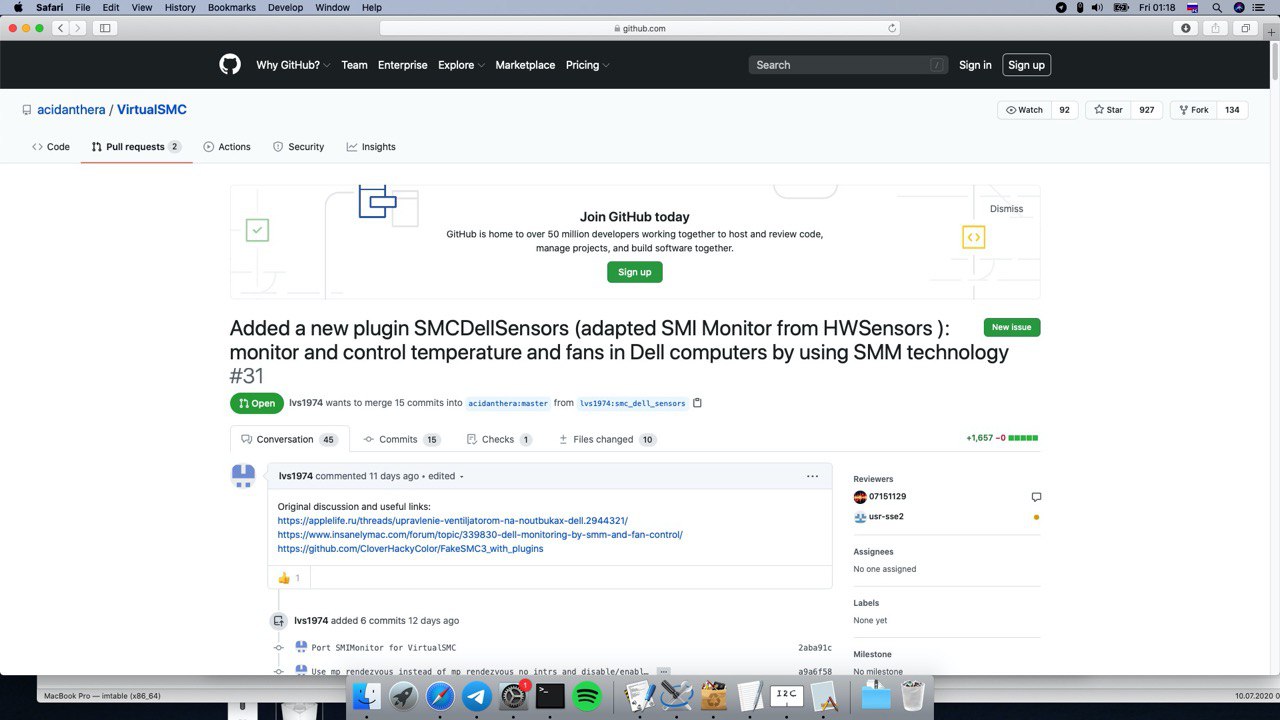Reload the page in the address bar
1280x720 pixels.
pyautogui.click(x=892, y=28)
